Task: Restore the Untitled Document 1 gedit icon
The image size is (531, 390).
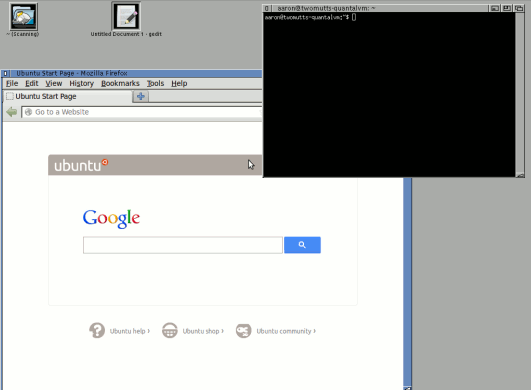Action: tap(126, 16)
